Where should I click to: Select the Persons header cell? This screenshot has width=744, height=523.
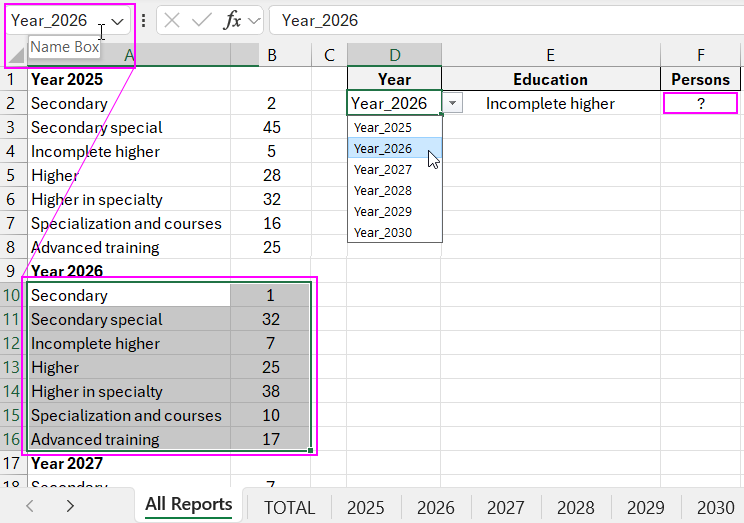[x=700, y=79]
